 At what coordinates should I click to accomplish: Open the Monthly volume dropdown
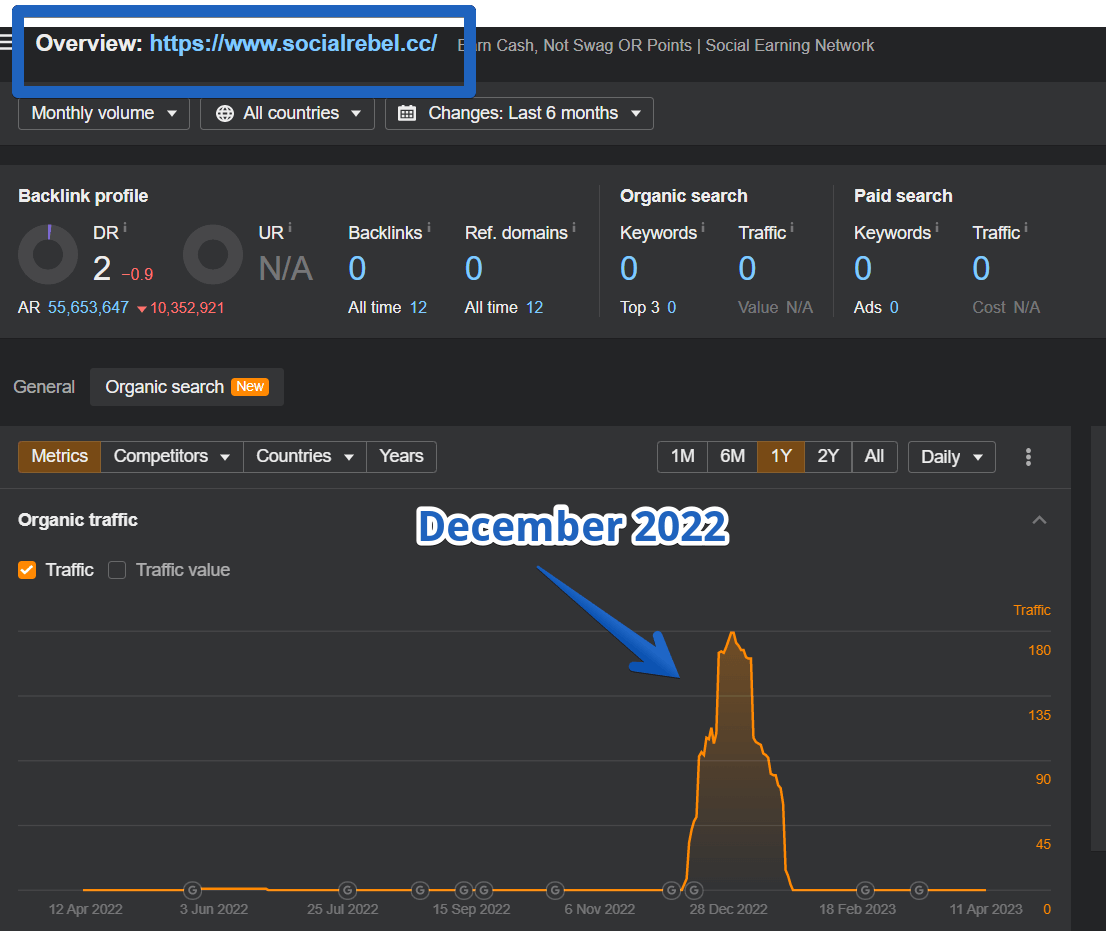[x=104, y=113]
